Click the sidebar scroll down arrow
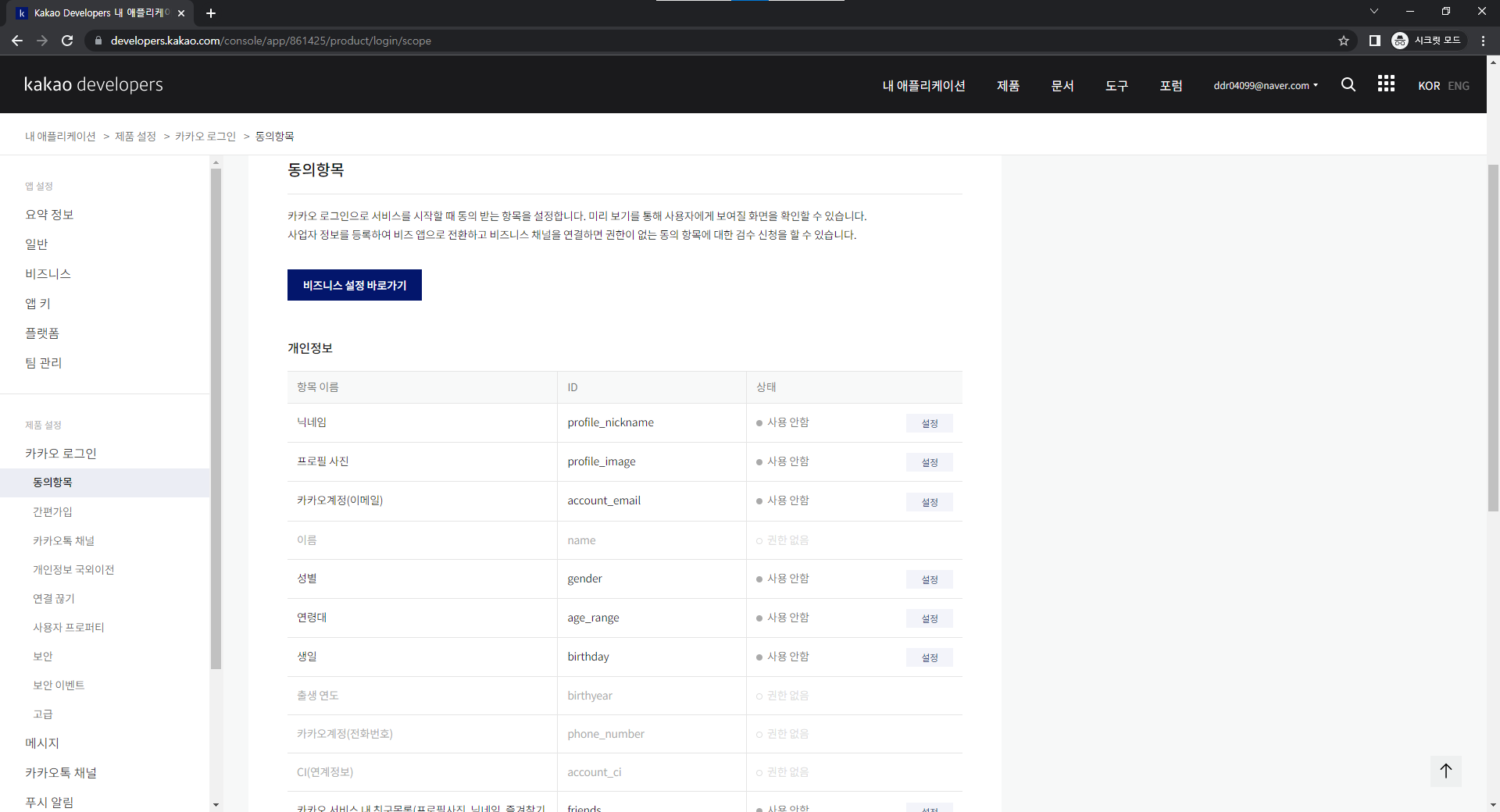Screen dimensions: 1500x812 (216, 805)
